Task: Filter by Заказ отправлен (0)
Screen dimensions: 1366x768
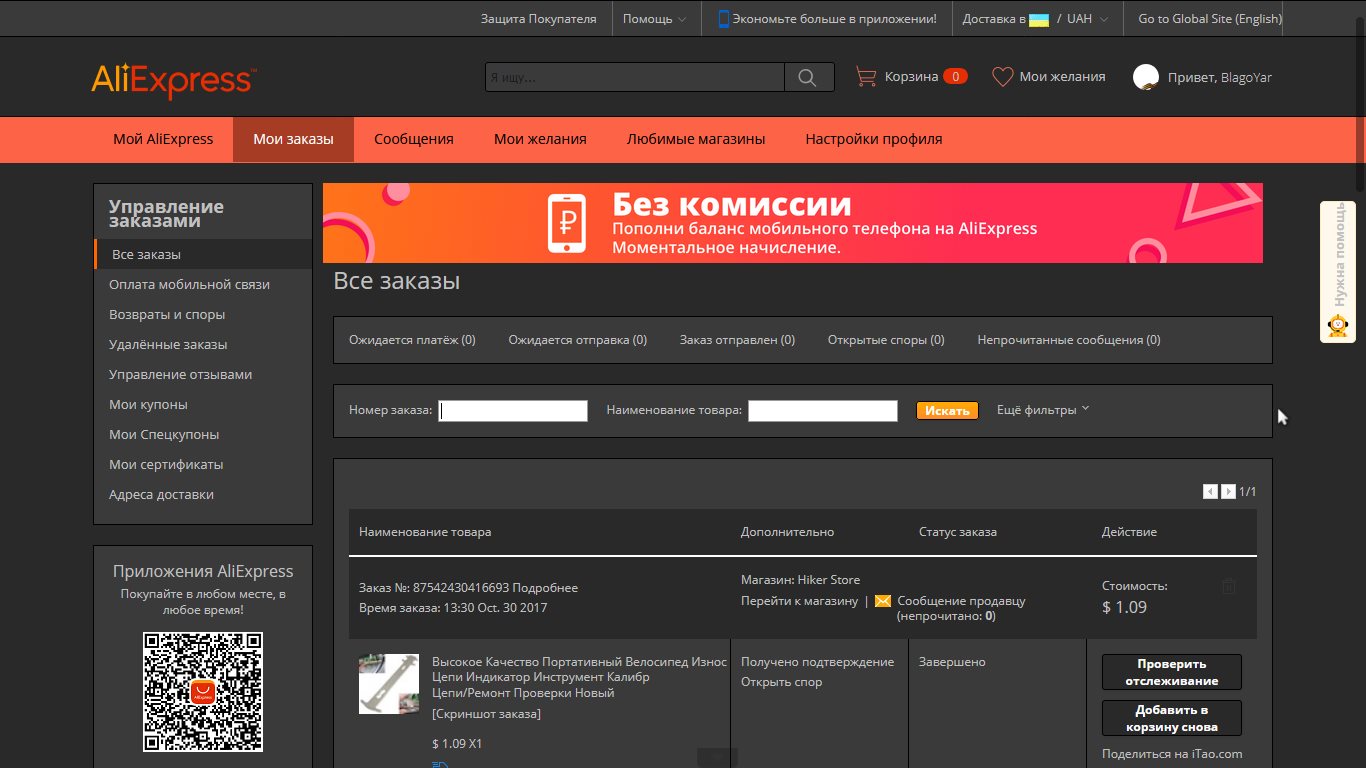Action: point(737,340)
